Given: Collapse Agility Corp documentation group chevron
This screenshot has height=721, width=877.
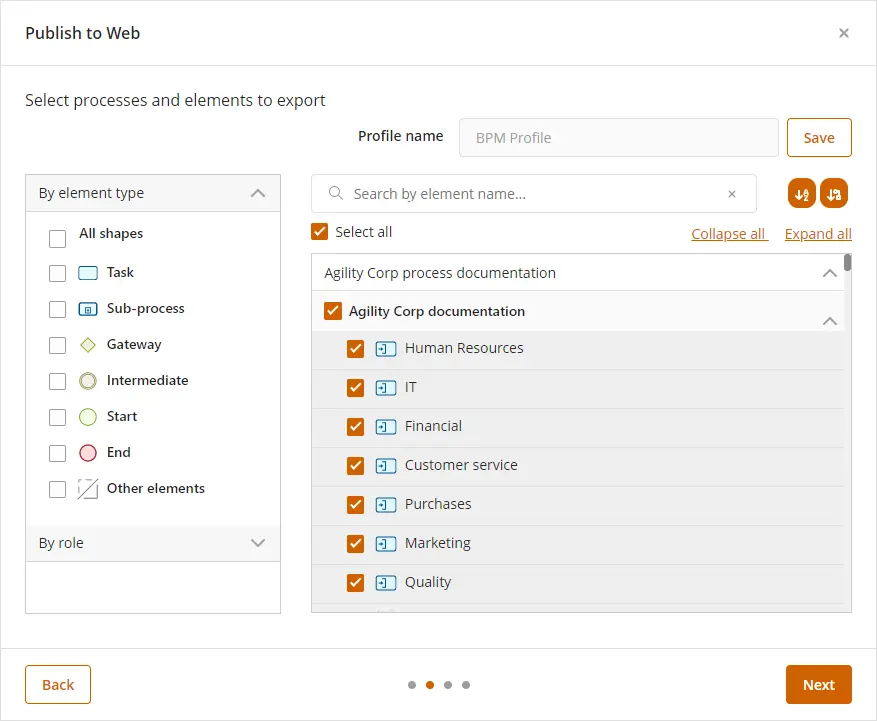Looking at the screenshot, I should click(830, 321).
